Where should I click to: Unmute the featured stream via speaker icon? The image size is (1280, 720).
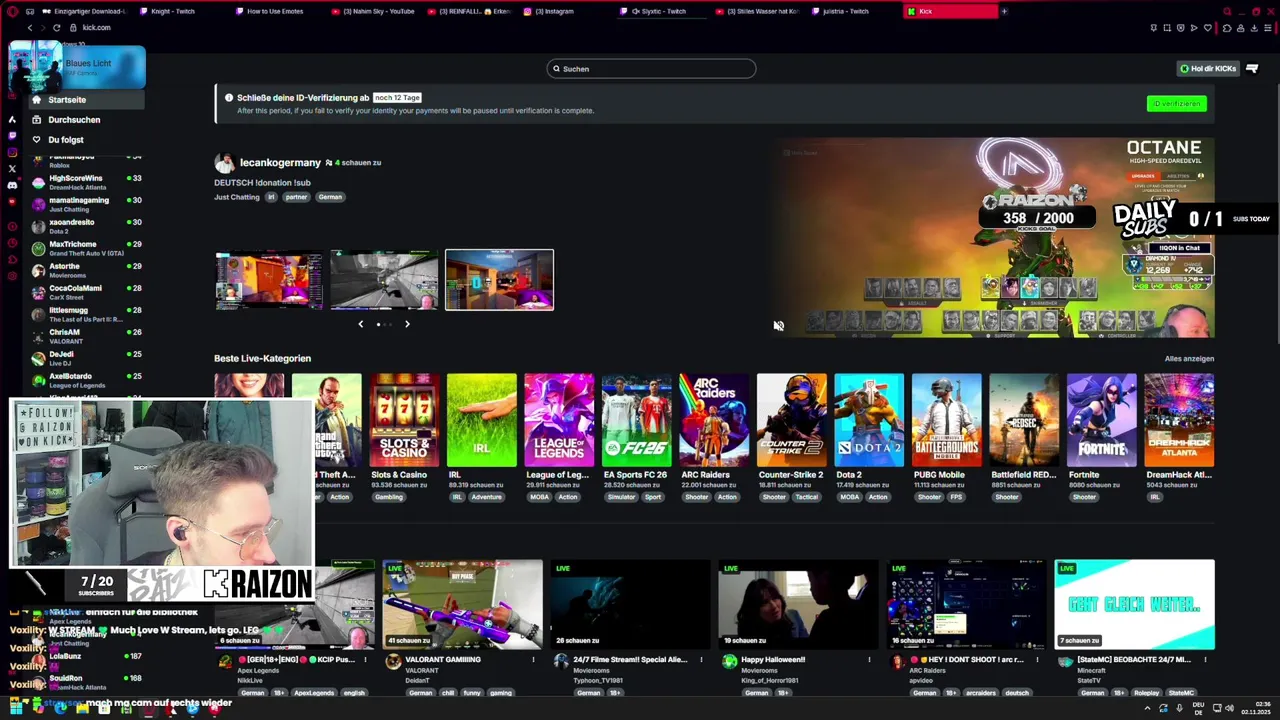coord(778,325)
